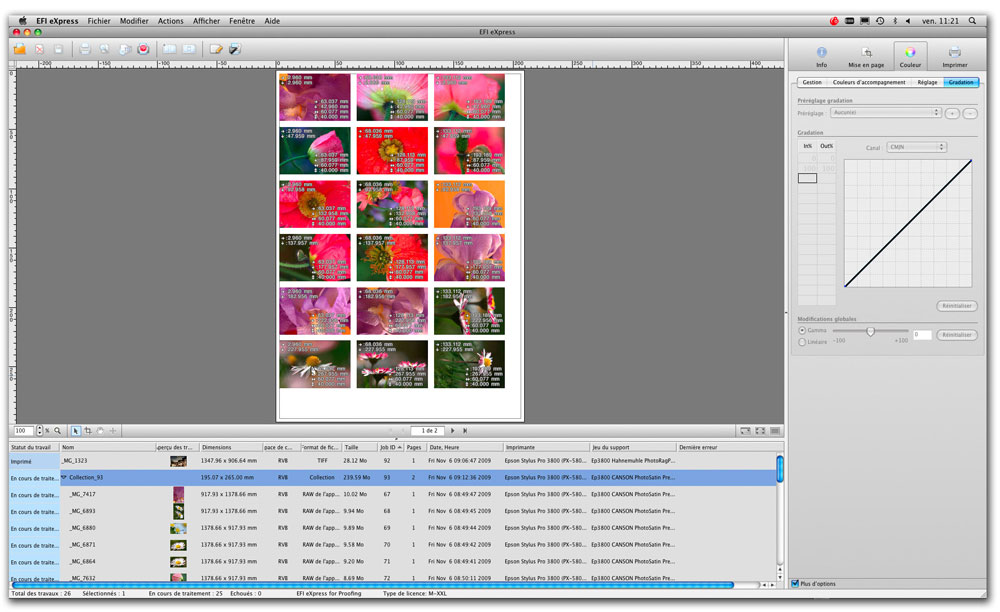The image size is (1000, 612).
Task: Open the Fichier menu
Action: click(x=99, y=21)
